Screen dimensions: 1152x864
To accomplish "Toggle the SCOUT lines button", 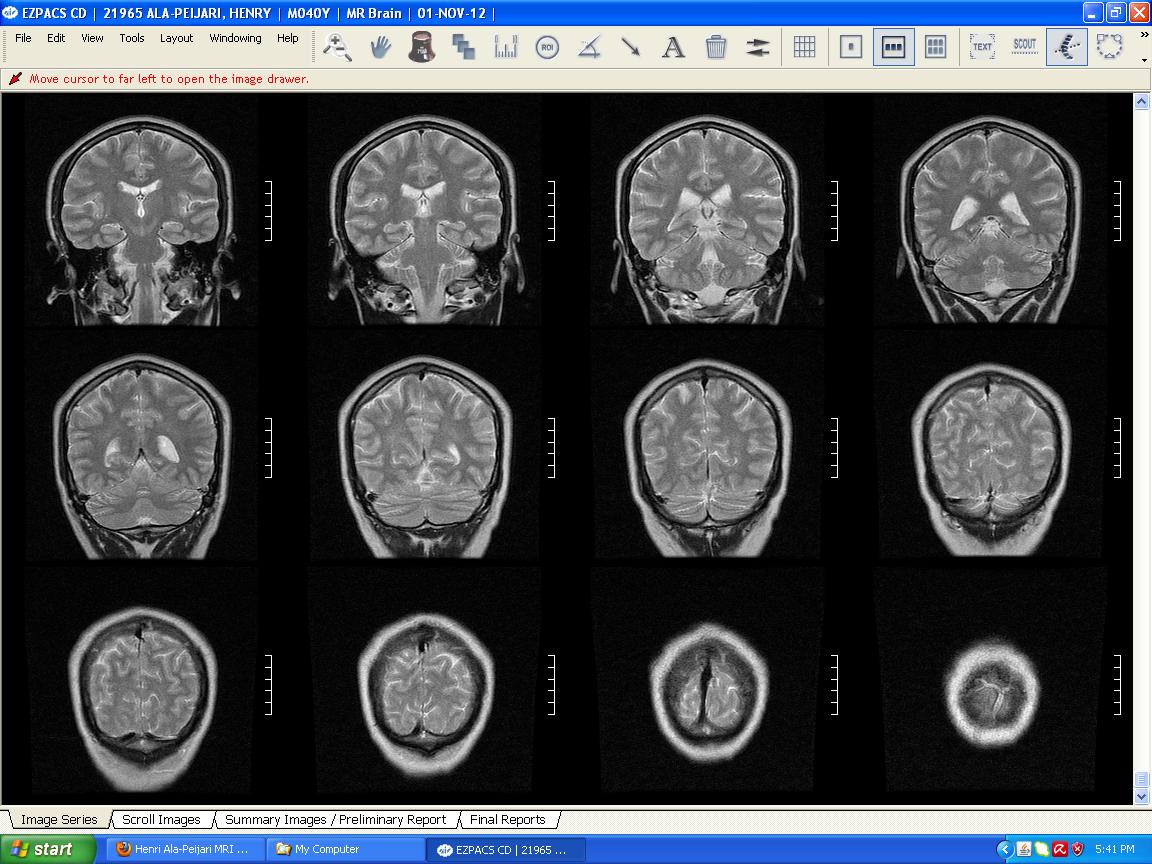I will tap(1025, 47).
